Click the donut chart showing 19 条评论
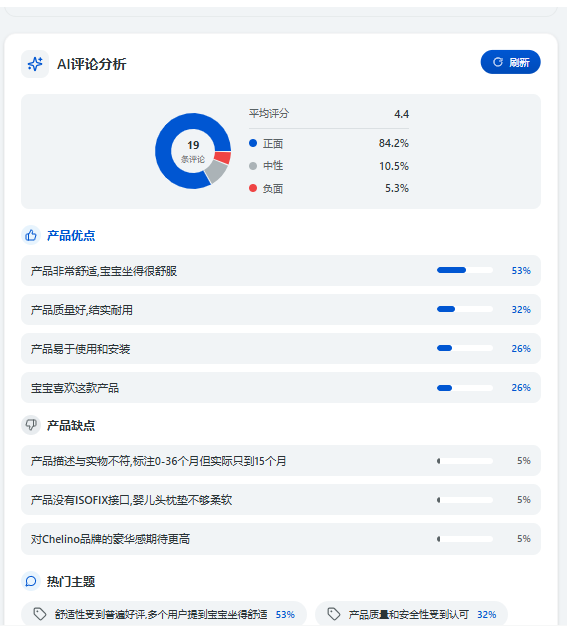 [193, 151]
